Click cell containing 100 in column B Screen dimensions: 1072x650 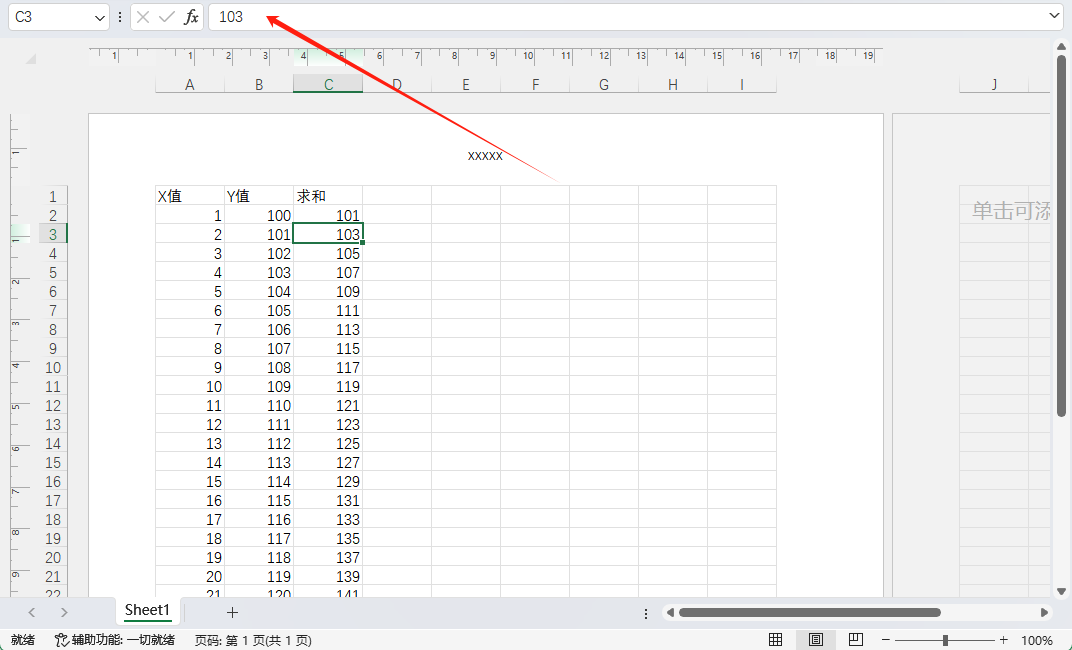click(x=259, y=215)
